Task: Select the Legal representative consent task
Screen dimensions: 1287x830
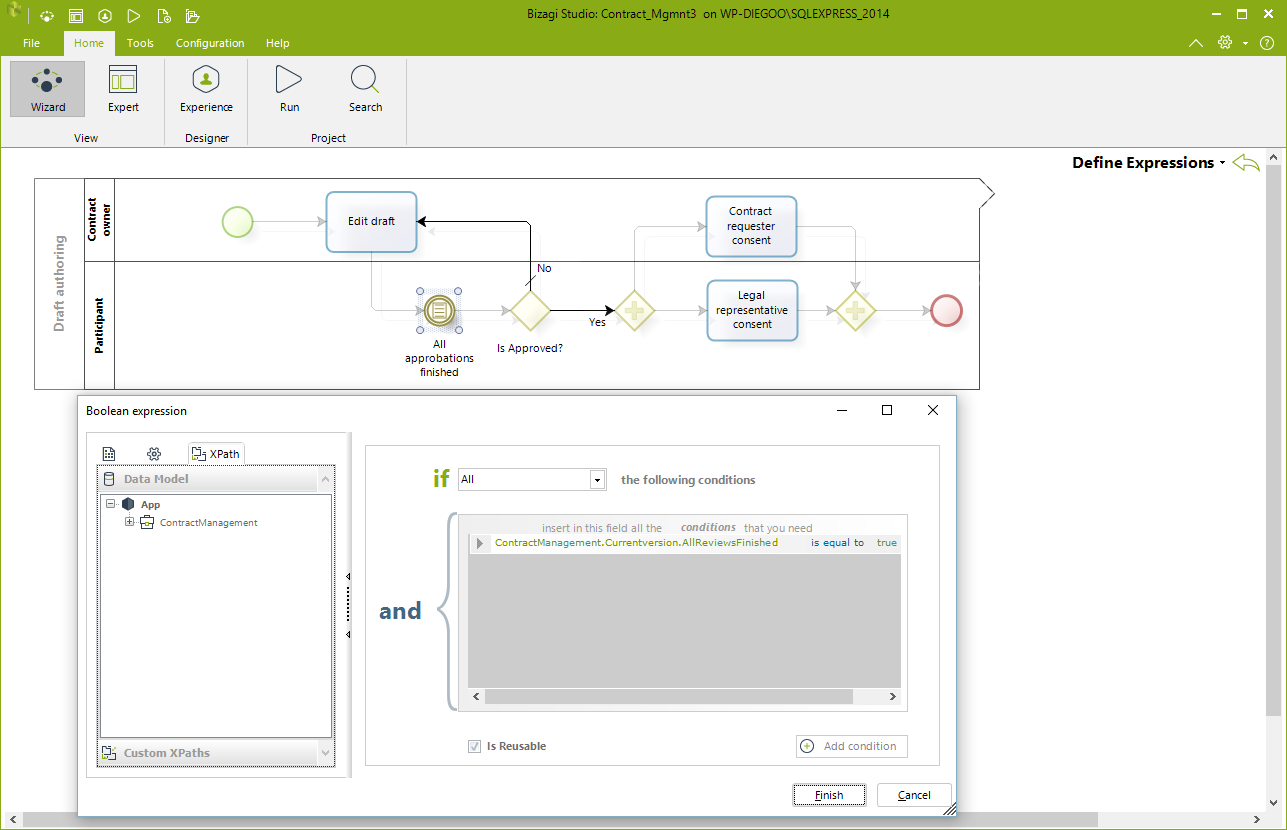Action: (752, 310)
